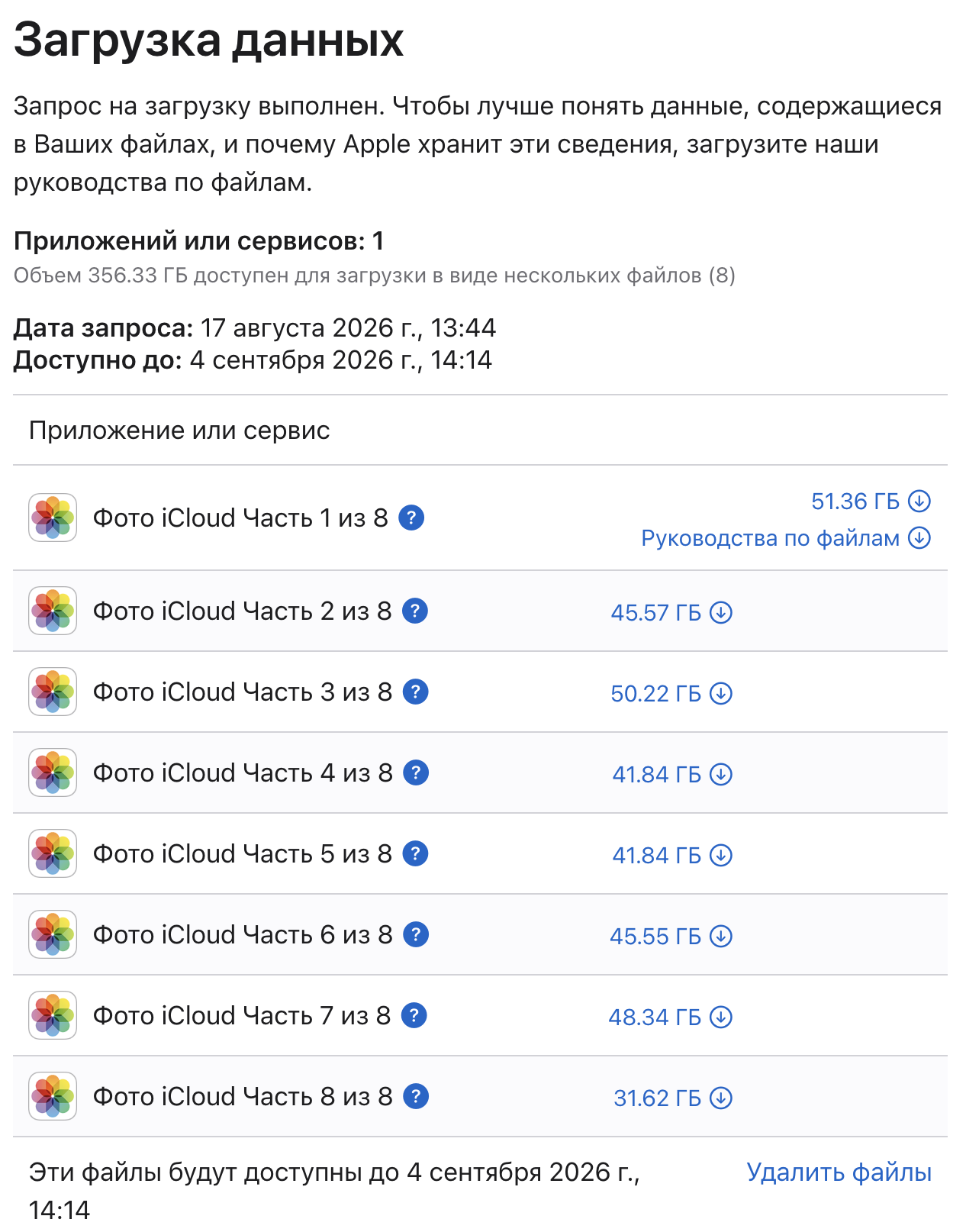The height and width of the screenshot is (1232, 966).
Task: Open help tooltip for Часть 4 из 8
Action: 416,772
